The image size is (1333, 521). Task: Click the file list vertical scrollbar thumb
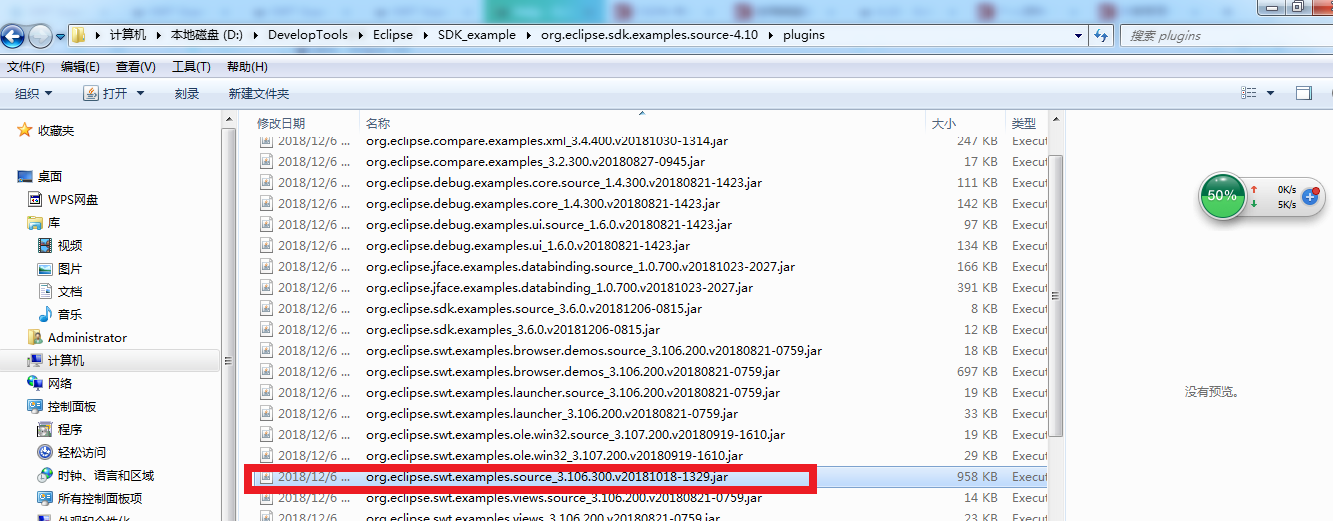click(1057, 295)
